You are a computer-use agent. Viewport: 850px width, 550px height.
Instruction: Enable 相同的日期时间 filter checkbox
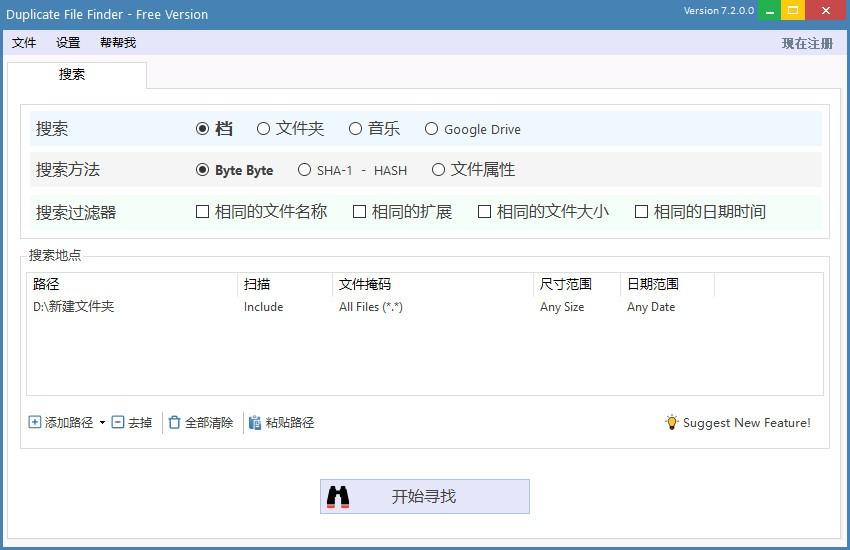641,211
